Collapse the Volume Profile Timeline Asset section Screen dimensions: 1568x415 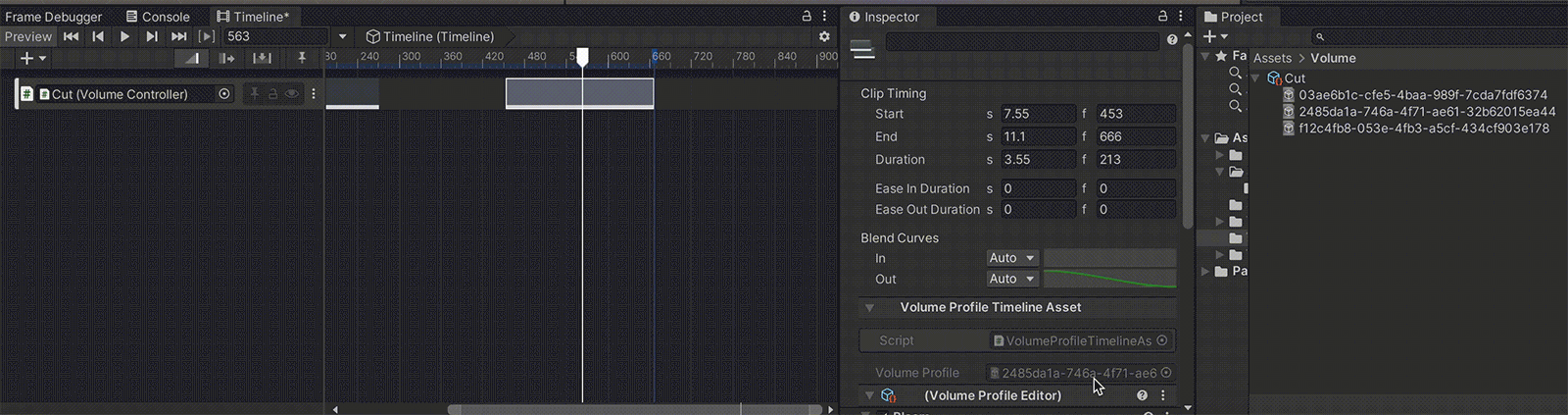point(869,307)
